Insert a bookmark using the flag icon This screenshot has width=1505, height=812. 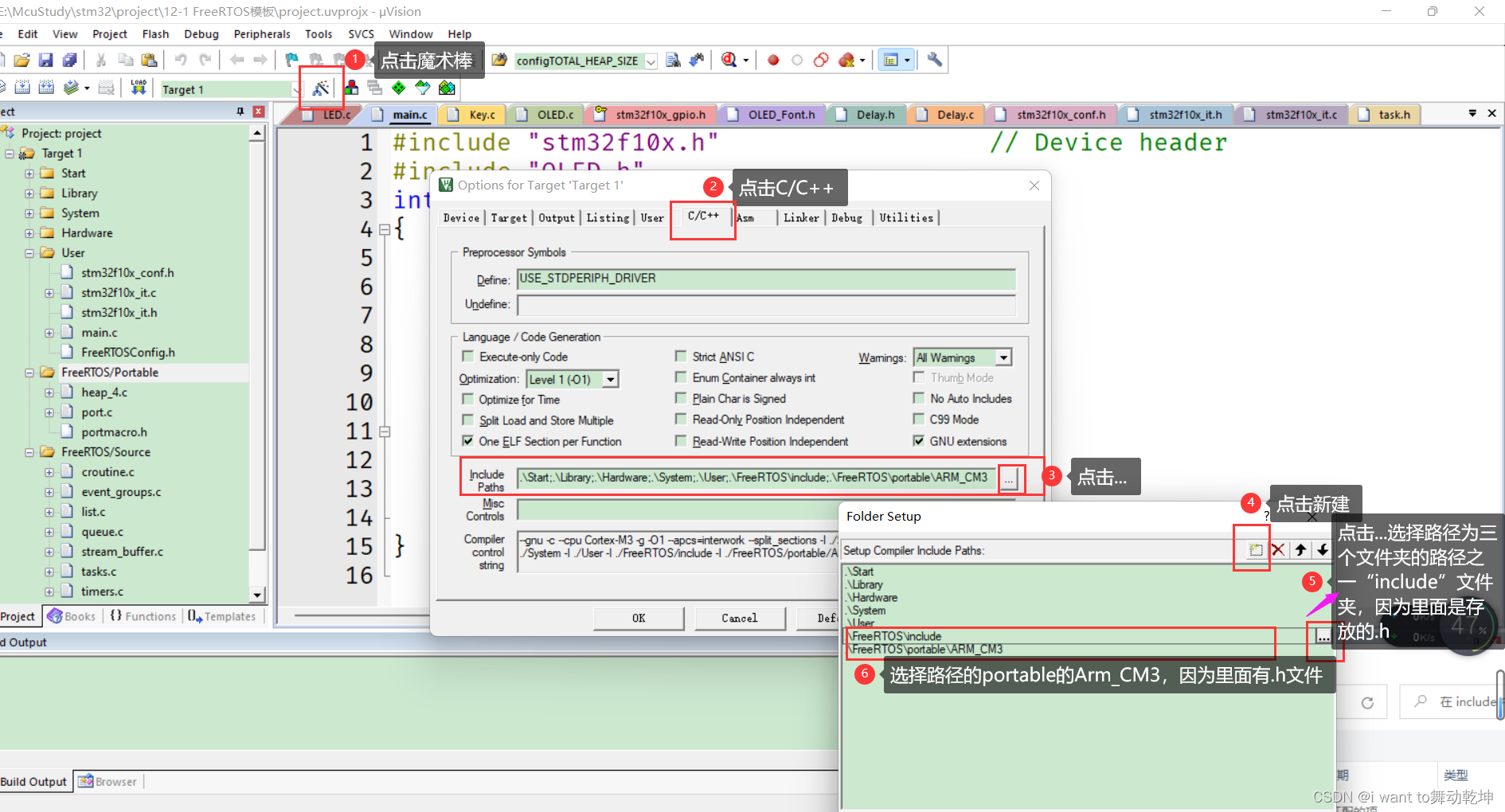point(291,60)
